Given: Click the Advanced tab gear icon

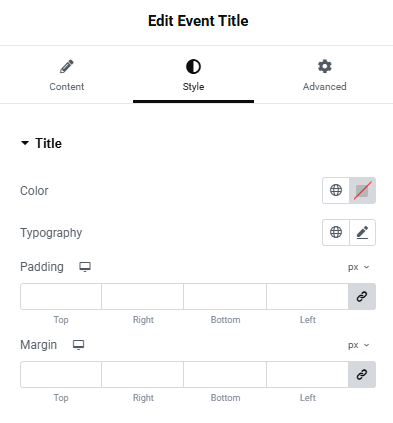Looking at the screenshot, I should coord(325,66).
